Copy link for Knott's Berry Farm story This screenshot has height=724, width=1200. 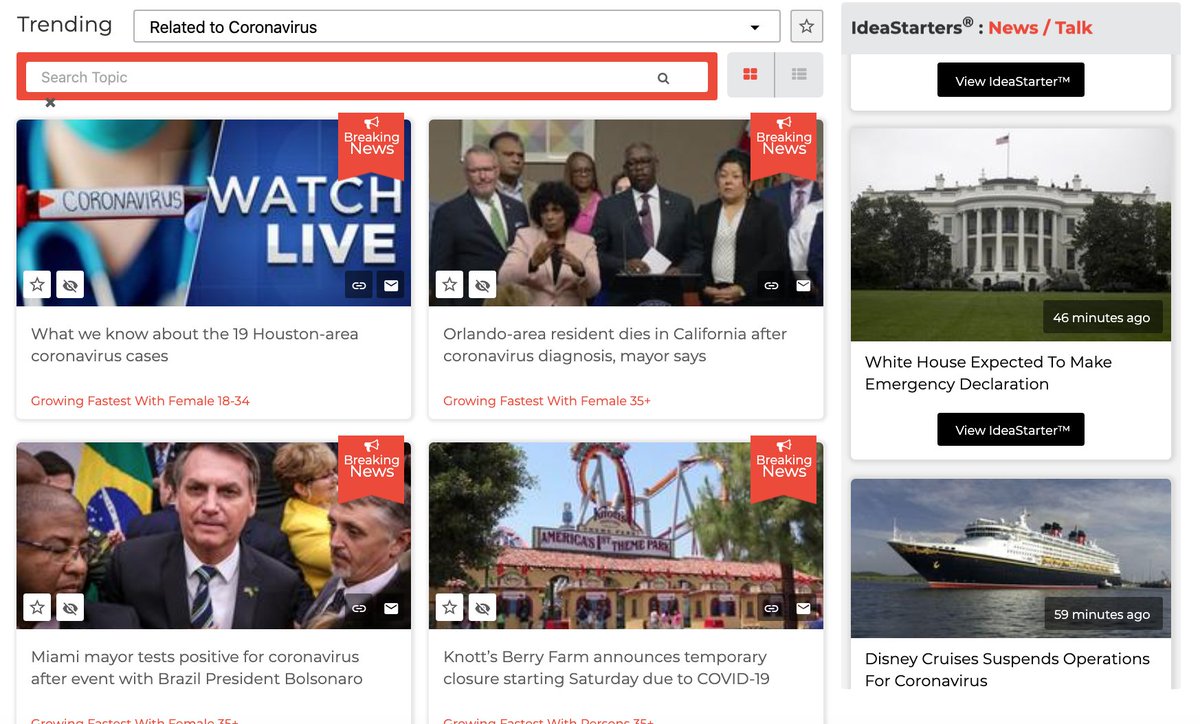[x=771, y=608]
